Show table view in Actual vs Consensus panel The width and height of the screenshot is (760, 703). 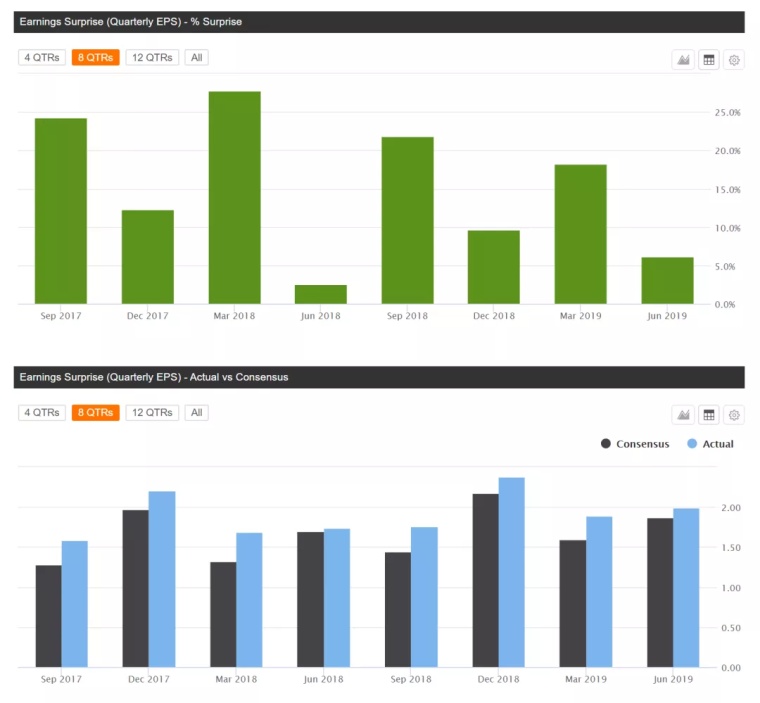[709, 415]
